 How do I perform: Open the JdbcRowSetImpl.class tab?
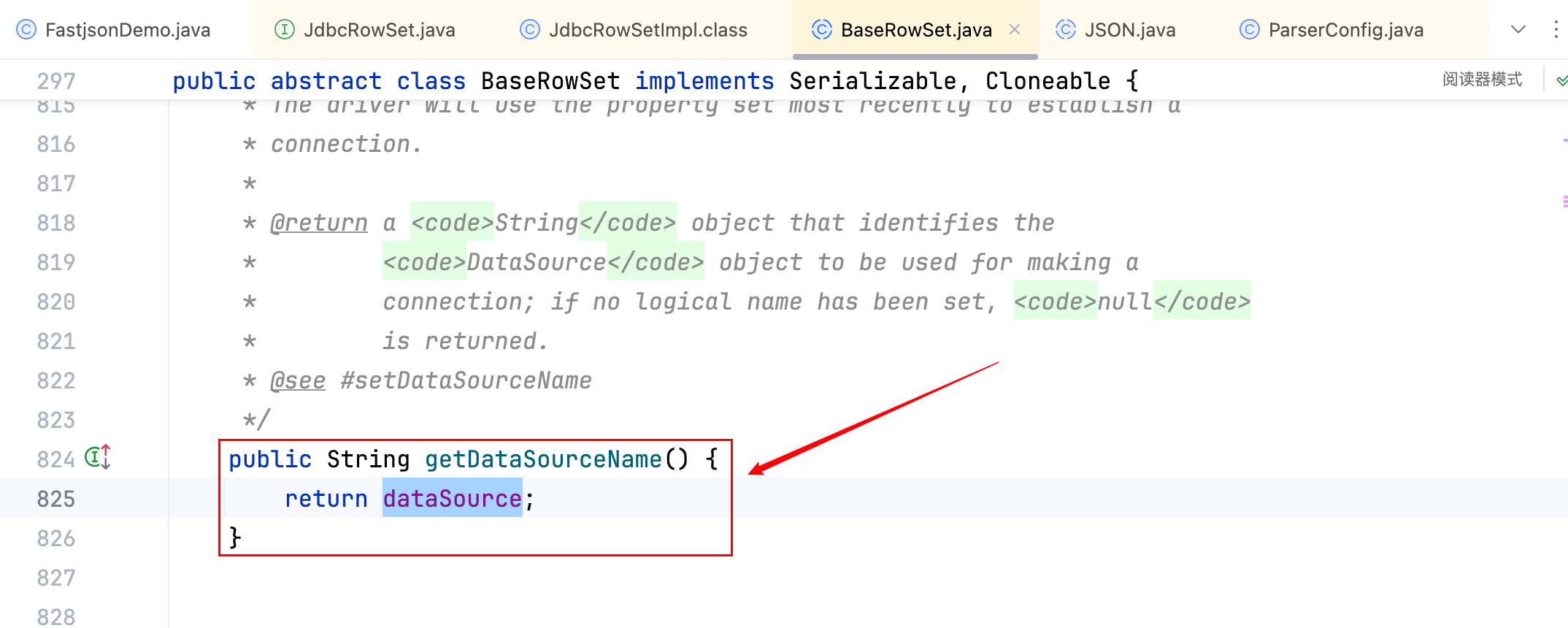tap(647, 30)
